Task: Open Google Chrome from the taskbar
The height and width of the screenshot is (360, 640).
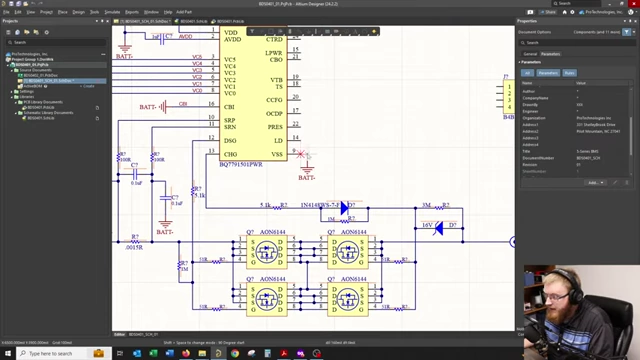Action: coord(235,353)
